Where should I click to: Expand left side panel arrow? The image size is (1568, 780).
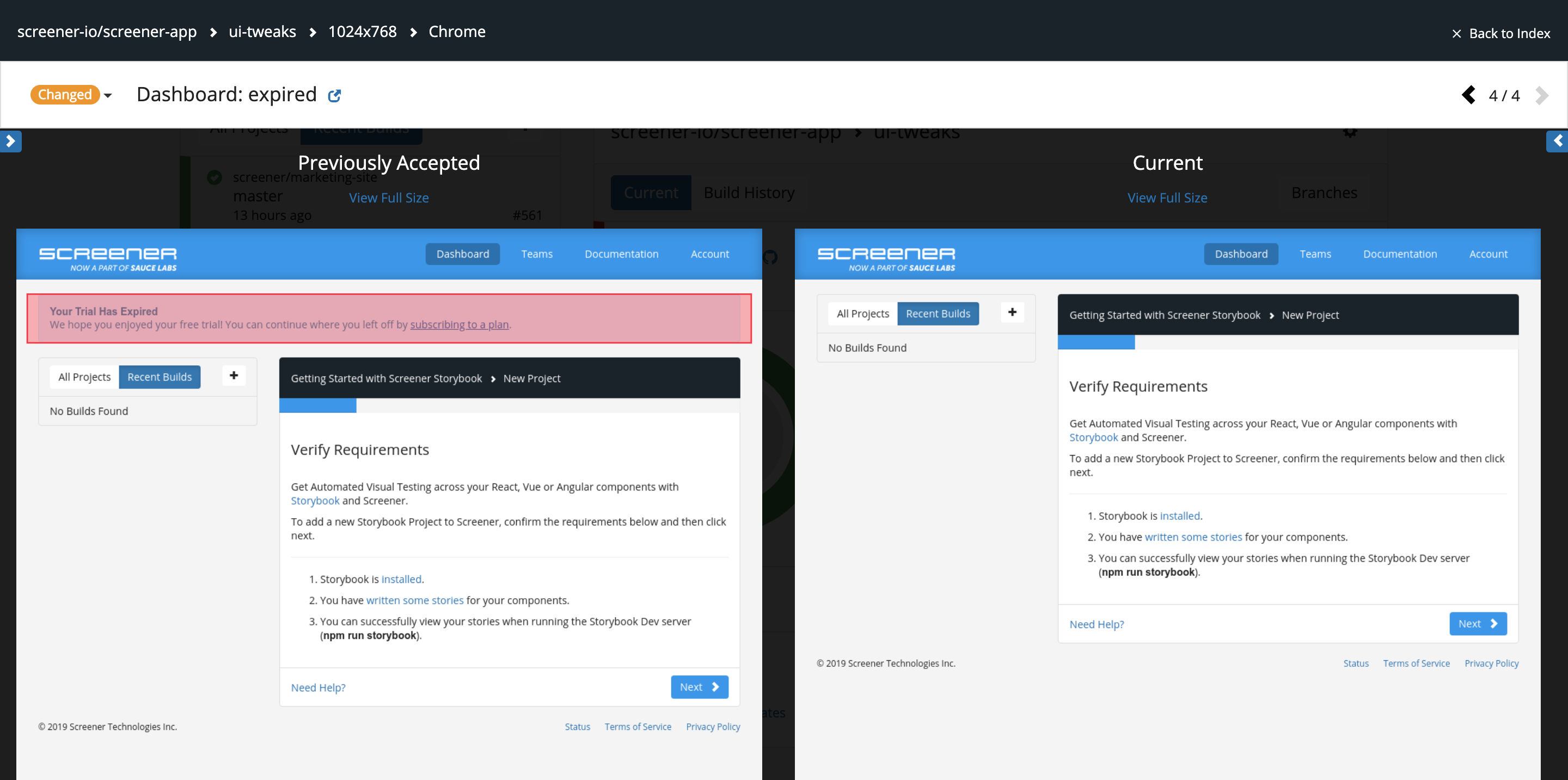[10, 141]
